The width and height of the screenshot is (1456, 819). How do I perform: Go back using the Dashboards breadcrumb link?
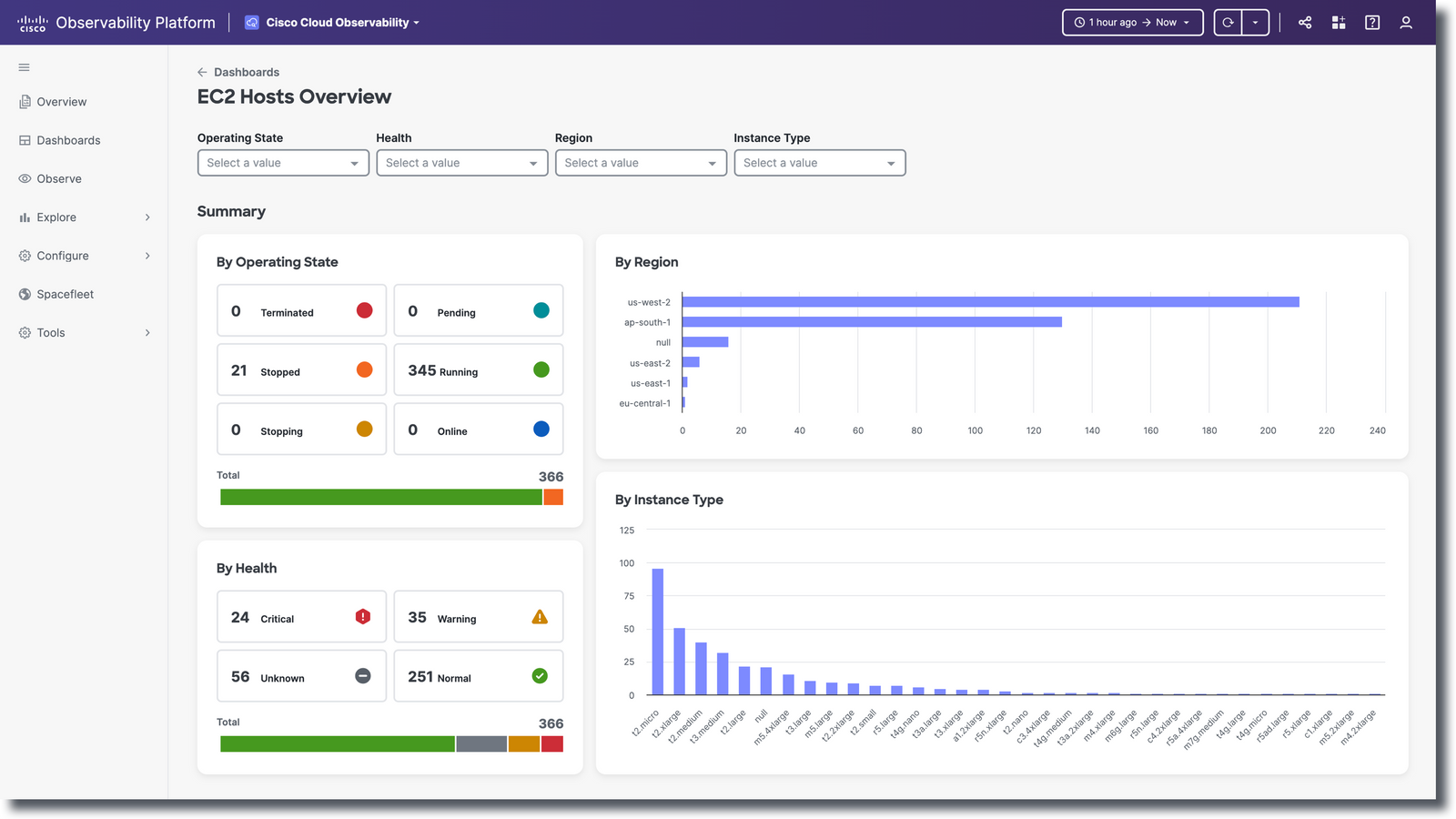point(246,72)
